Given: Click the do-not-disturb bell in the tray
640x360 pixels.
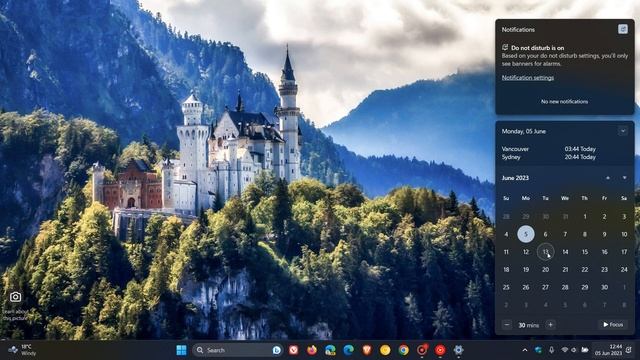Looking at the screenshot, I should [x=629, y=350].
